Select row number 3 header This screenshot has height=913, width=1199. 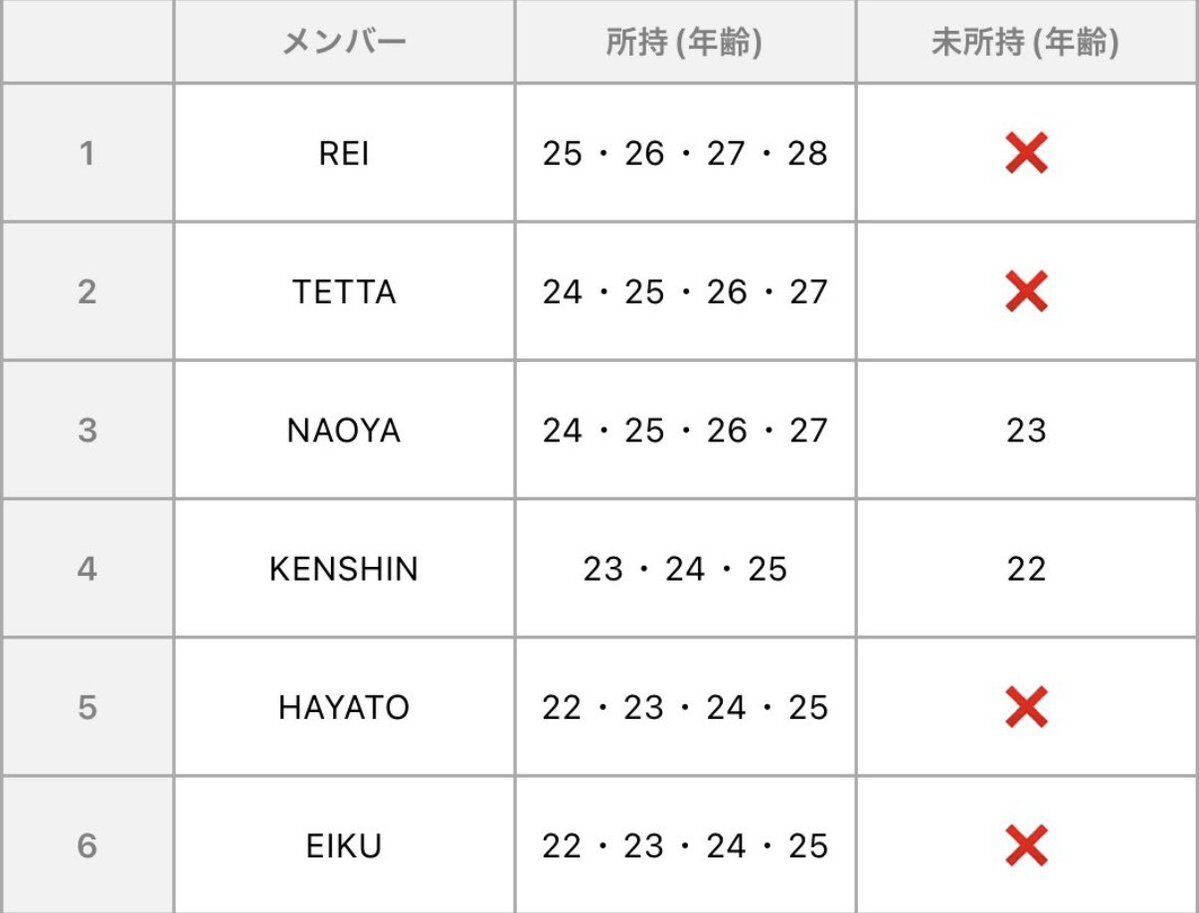click(x=87, y=431)
